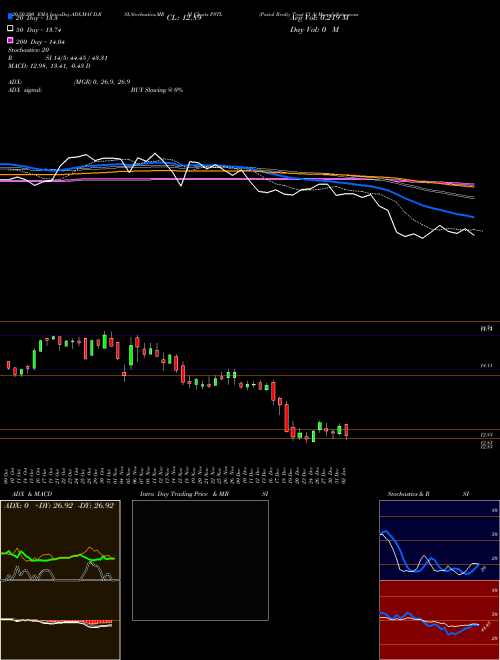Click the MACD histogram chart panel
The width and height of the screenshot is (500, 660).
click(x=60, y=620)
